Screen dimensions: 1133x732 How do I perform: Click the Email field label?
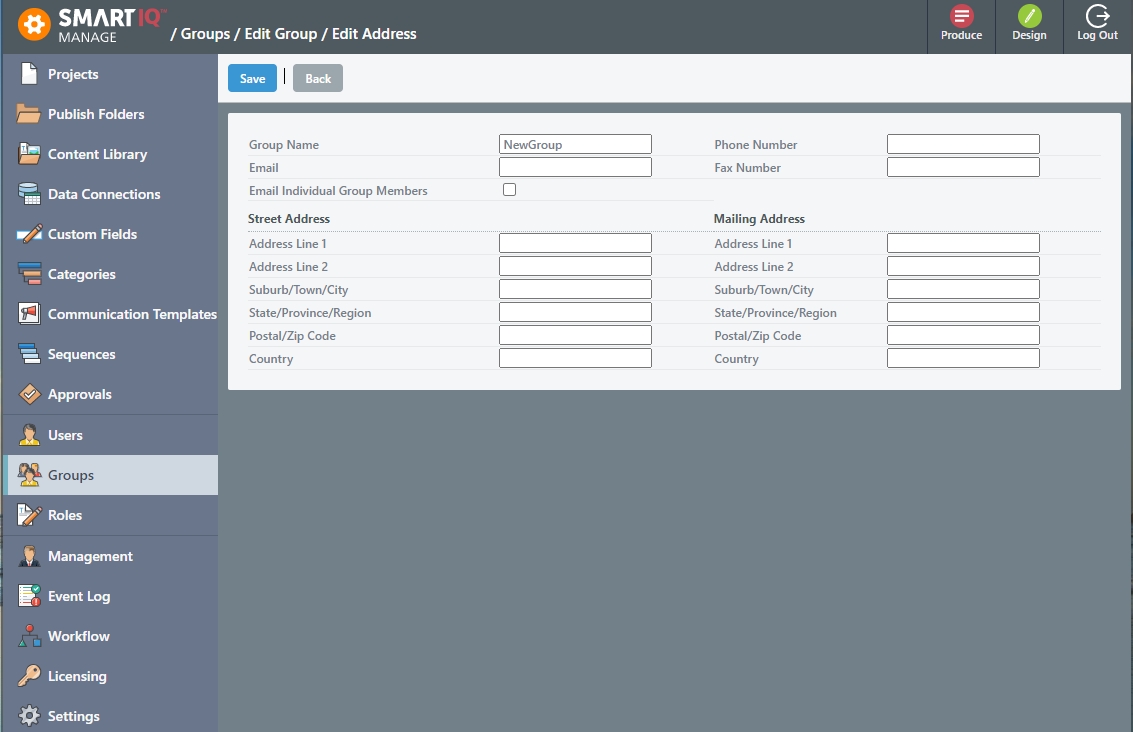(x=263, y=168)
